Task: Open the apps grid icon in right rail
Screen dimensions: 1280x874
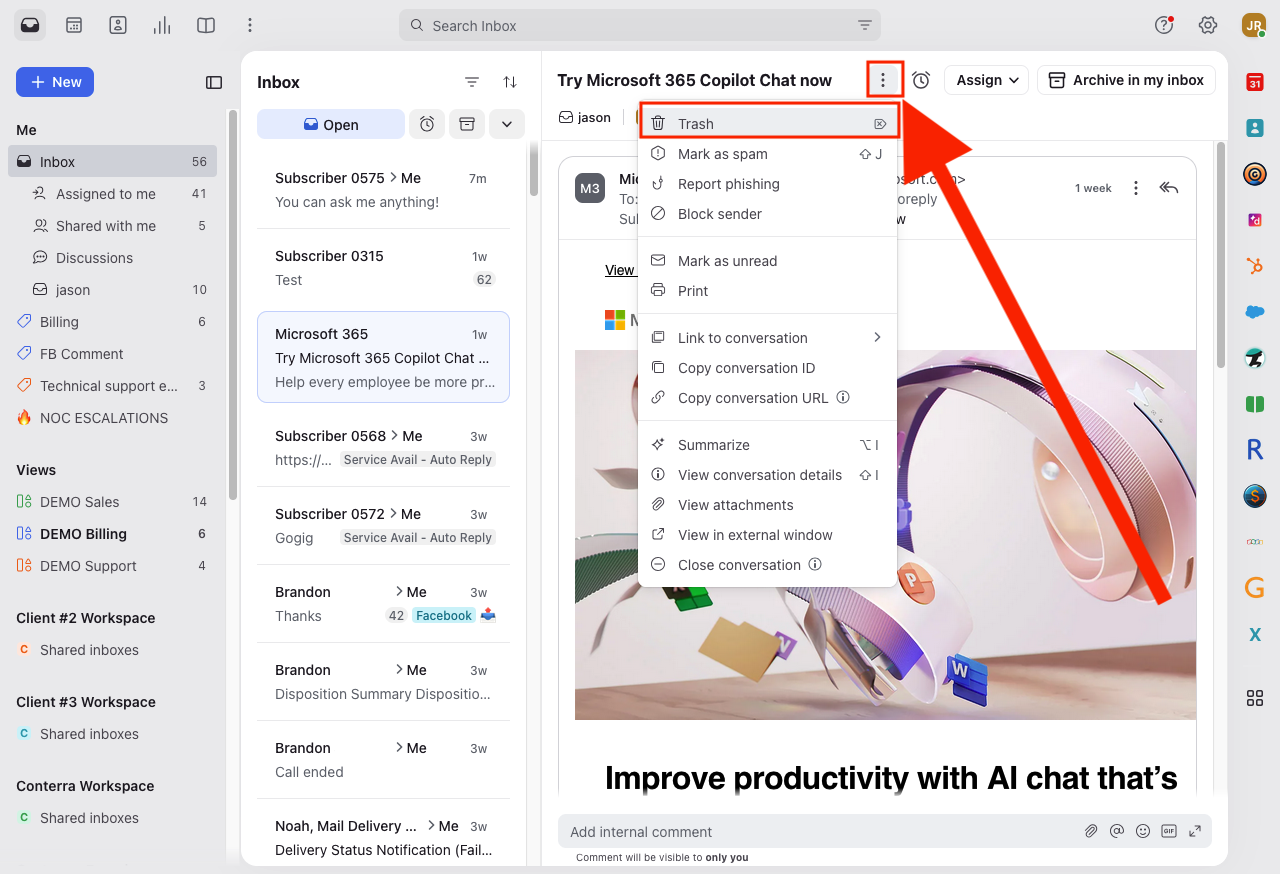Action: click(1254, 698)
